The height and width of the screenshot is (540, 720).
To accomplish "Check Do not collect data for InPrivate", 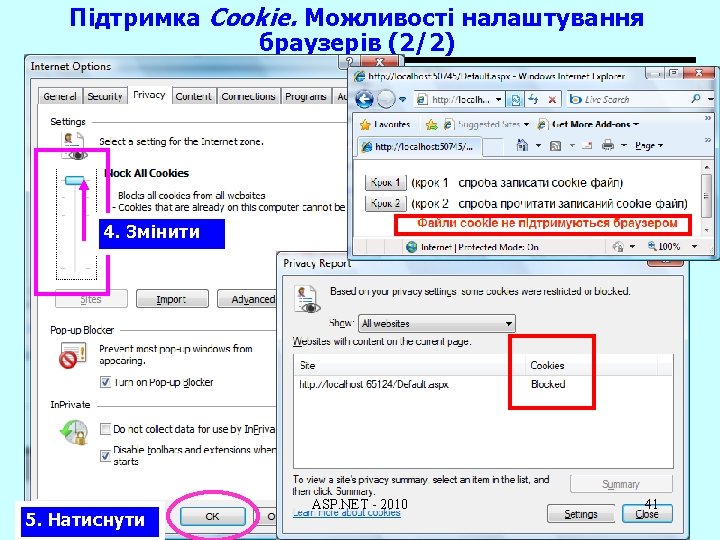I will click(105, 429).
